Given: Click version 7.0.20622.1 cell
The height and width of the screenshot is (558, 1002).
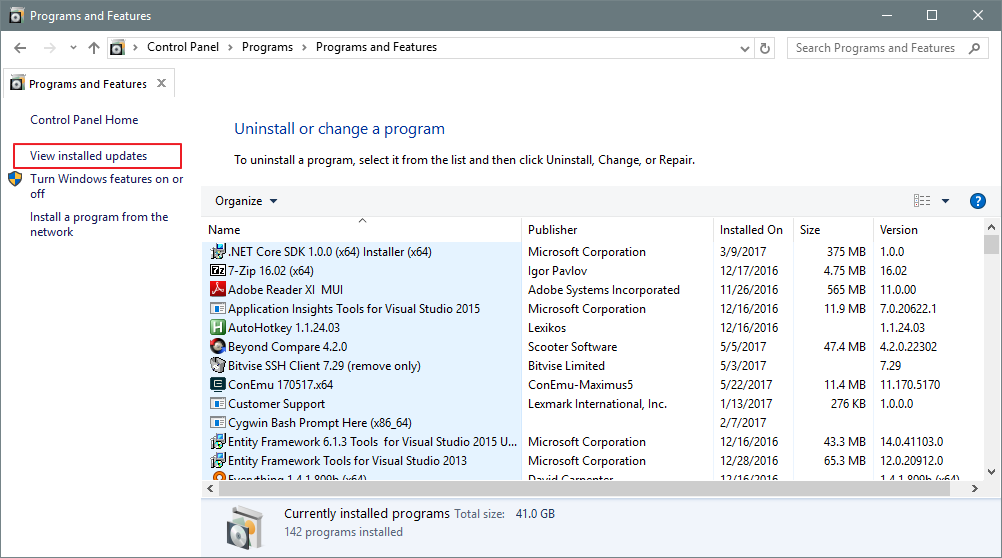Looking at the screenshot, I should pos(908,309).
